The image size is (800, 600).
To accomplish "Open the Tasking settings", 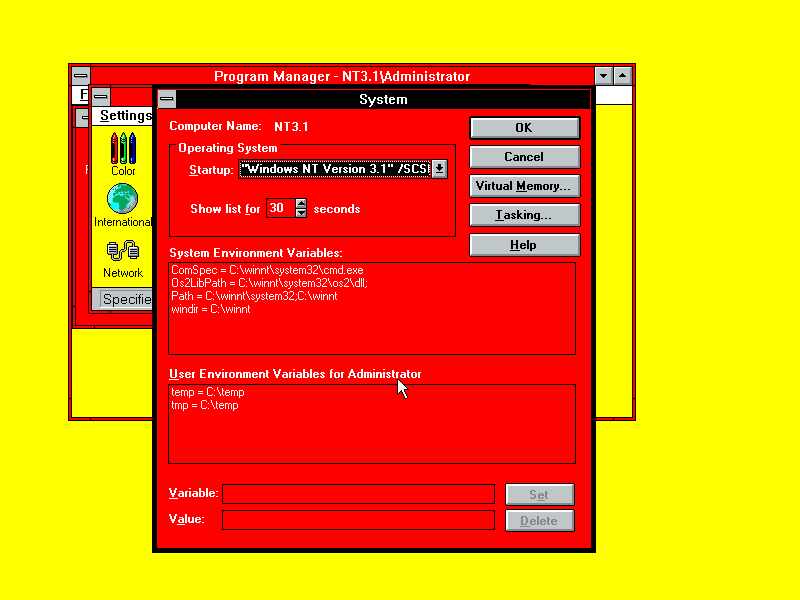I will (524, 215).
